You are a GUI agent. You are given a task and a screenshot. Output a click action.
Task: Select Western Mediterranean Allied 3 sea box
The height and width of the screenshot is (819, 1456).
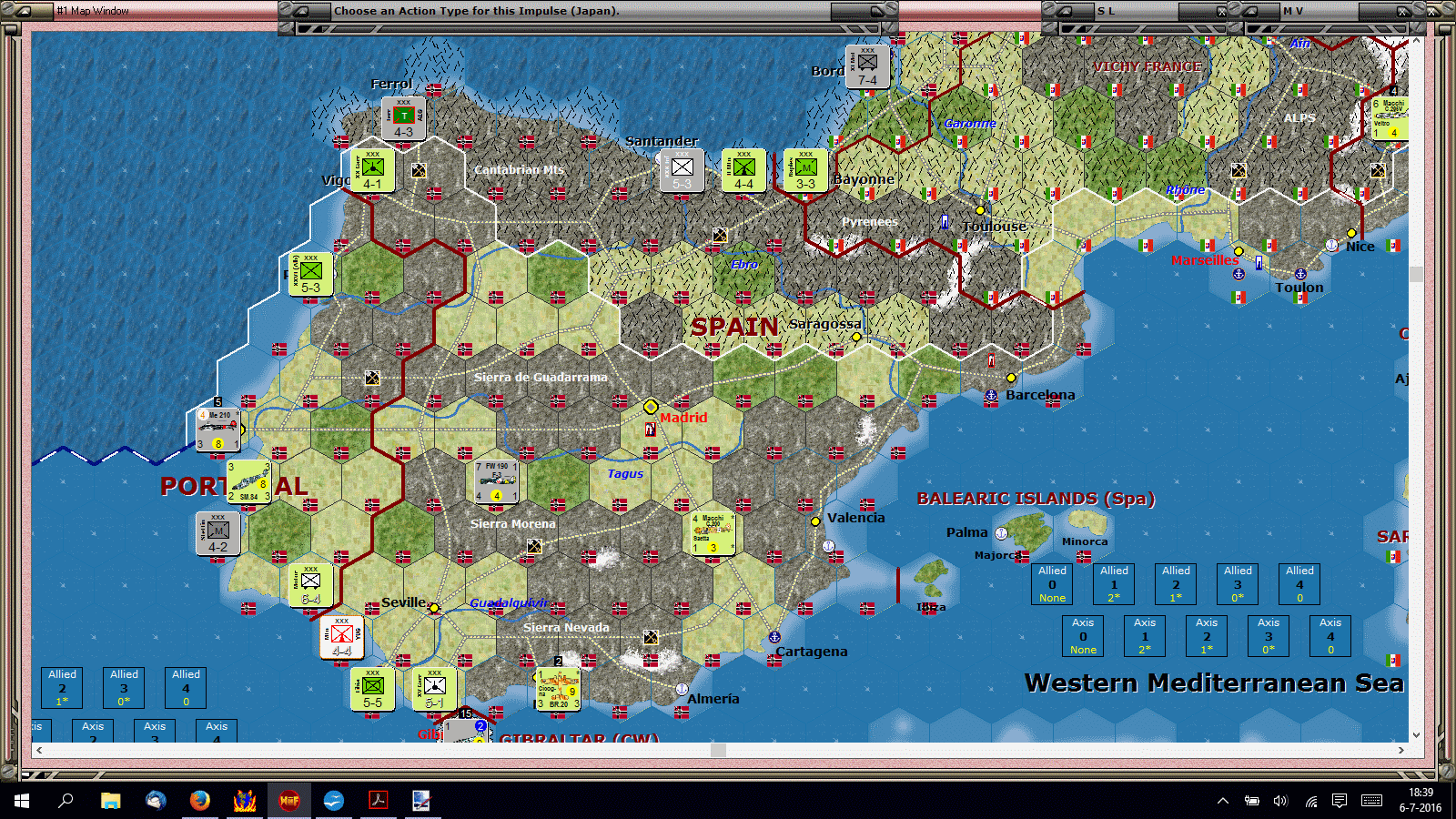(1238, 584)
